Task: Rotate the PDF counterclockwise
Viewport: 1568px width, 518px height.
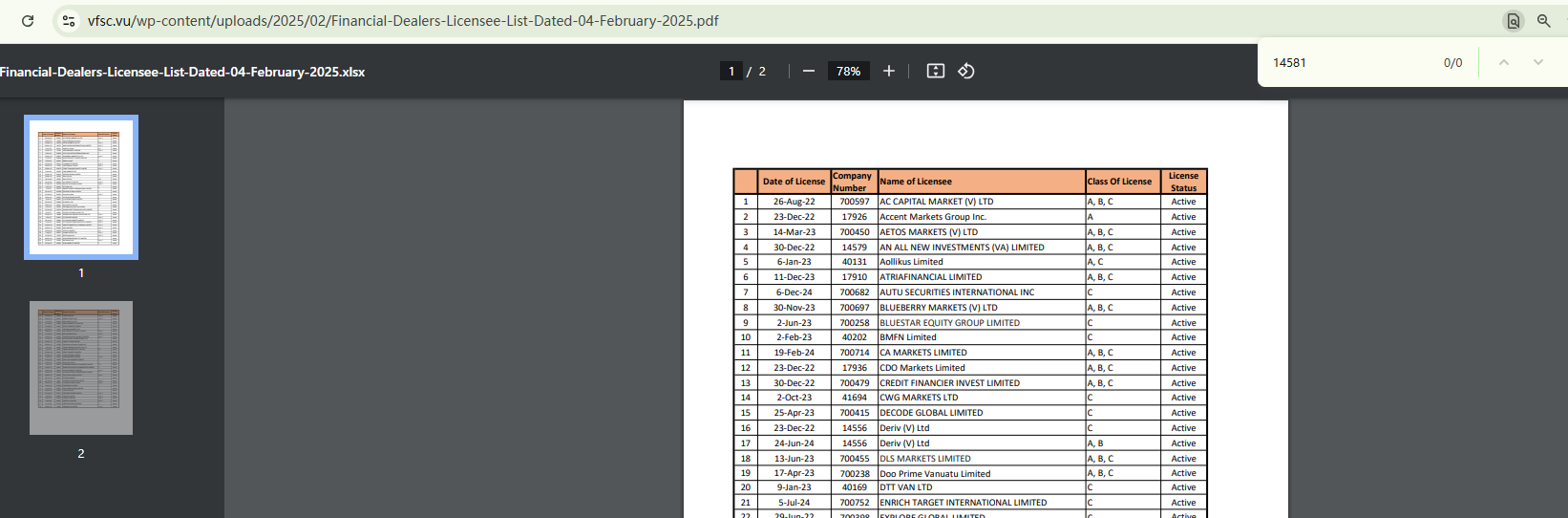Action: 966,71
